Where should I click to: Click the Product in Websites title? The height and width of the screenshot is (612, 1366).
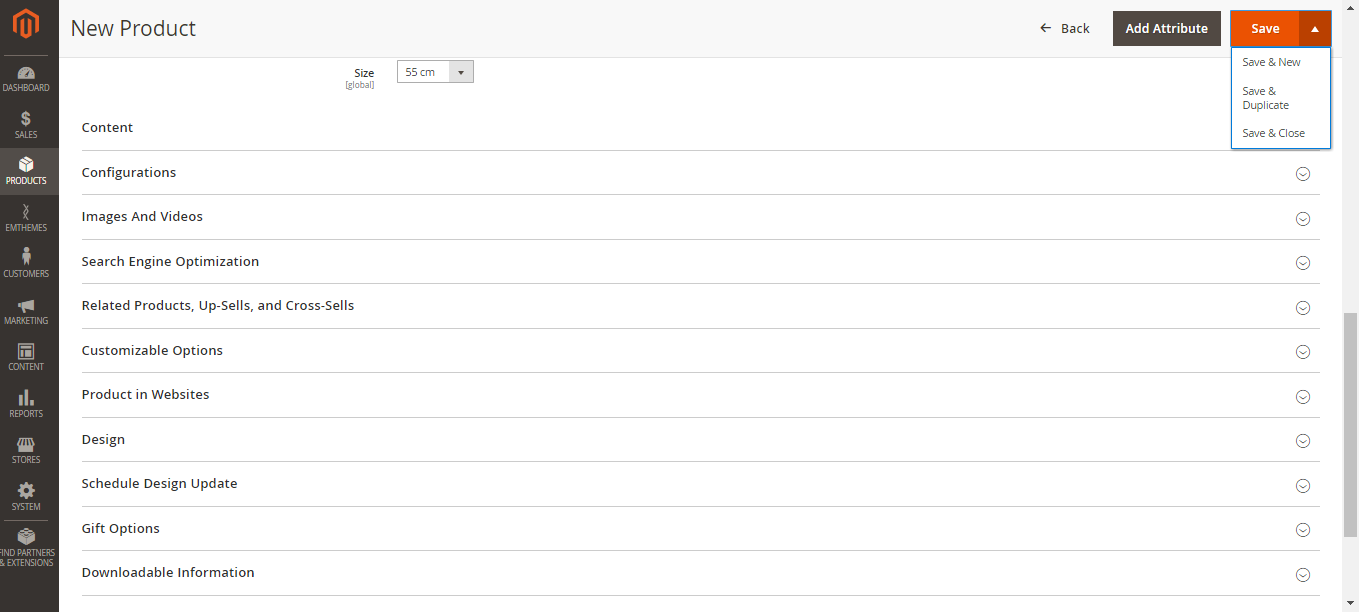[x=145, y=394]
